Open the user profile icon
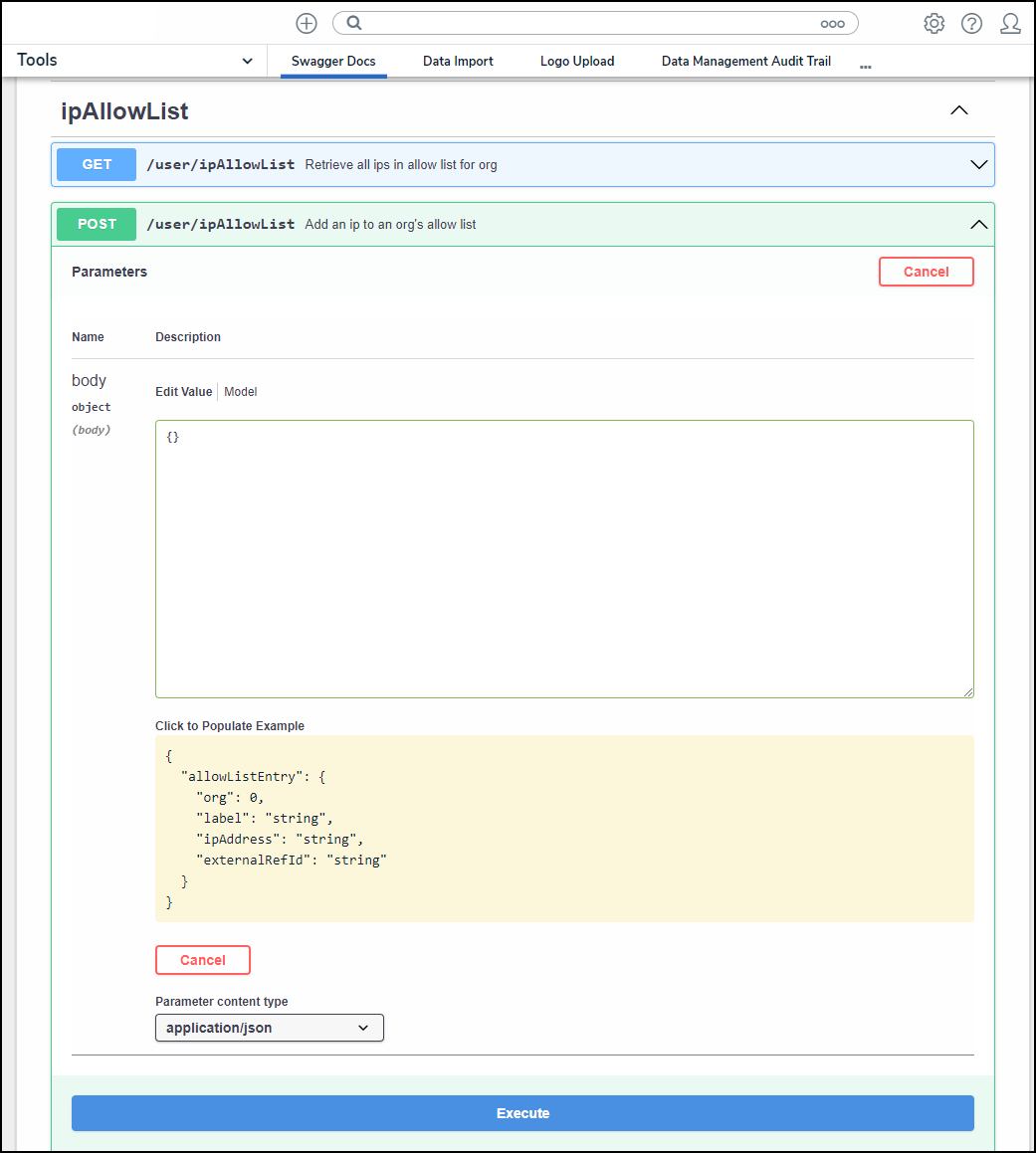Viewport: 1036px width, 1153px height. (1010, 24)
